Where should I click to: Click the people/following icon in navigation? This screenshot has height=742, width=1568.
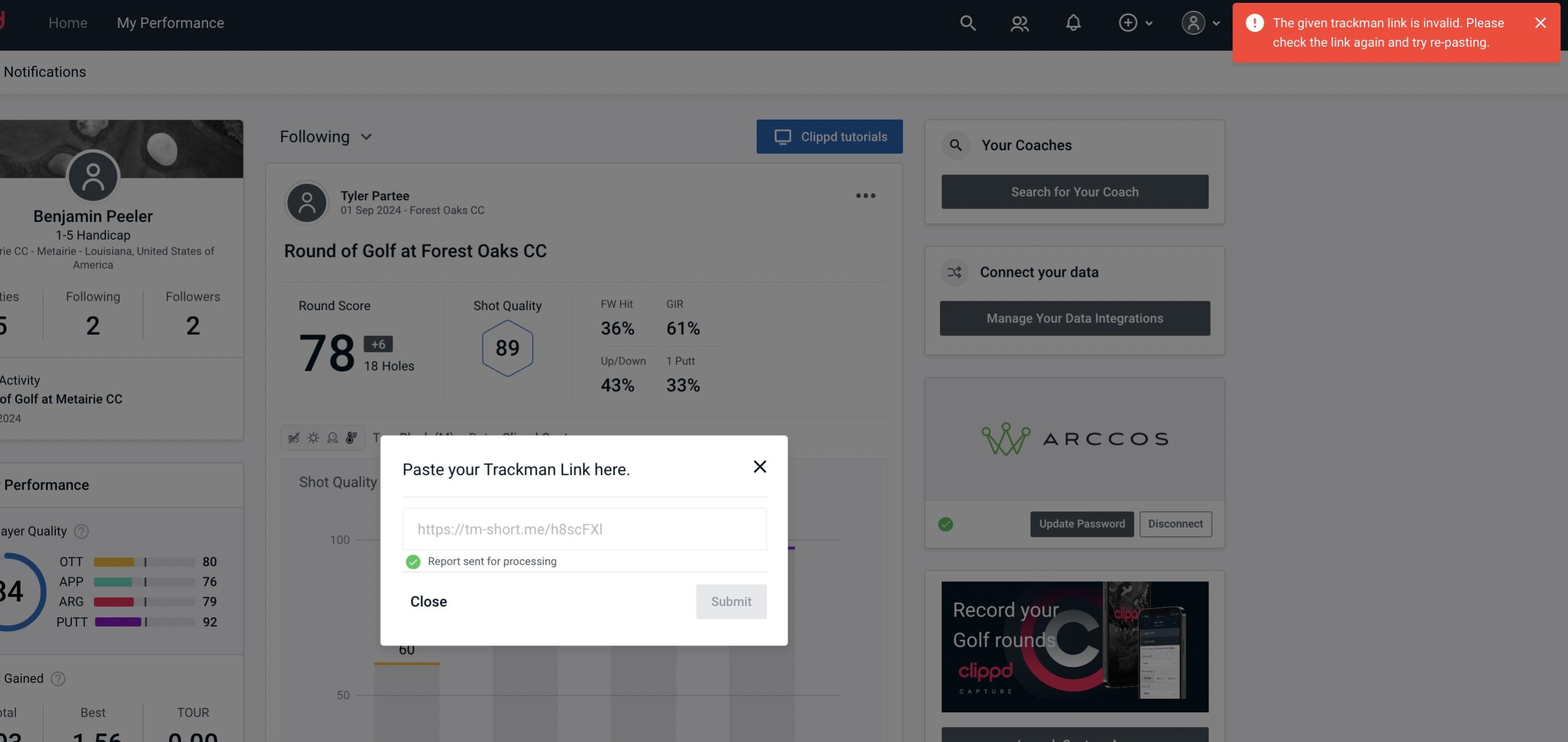click(1019, 22)
